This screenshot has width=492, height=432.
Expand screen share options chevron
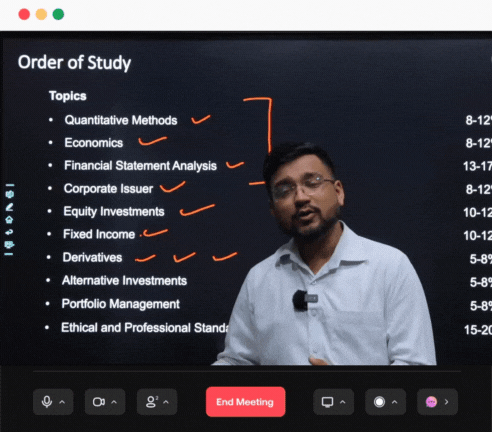pyautogui.click(x=343, y=402)
